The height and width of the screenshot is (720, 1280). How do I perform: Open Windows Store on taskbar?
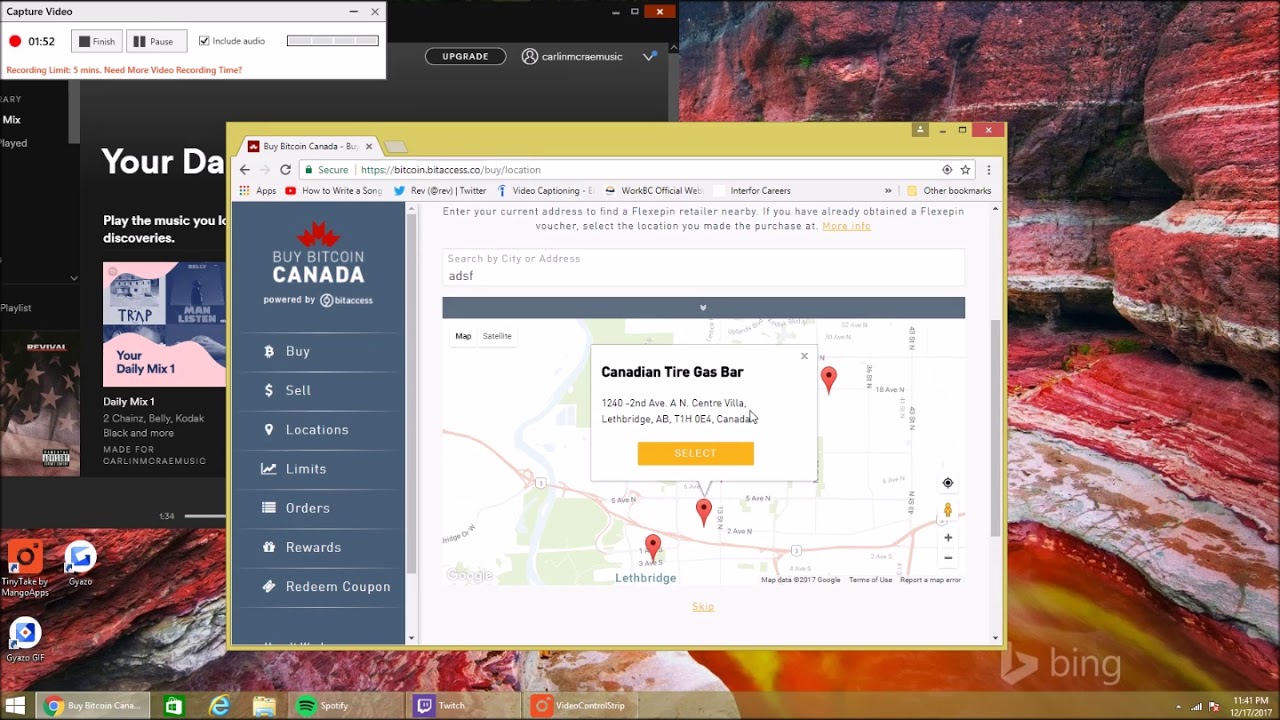point(173,706)
